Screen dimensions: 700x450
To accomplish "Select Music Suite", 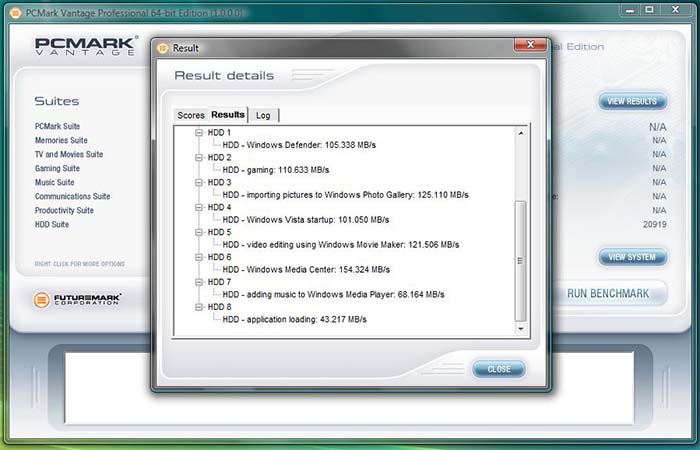I will pyautogui.click(x=54, y=182).
